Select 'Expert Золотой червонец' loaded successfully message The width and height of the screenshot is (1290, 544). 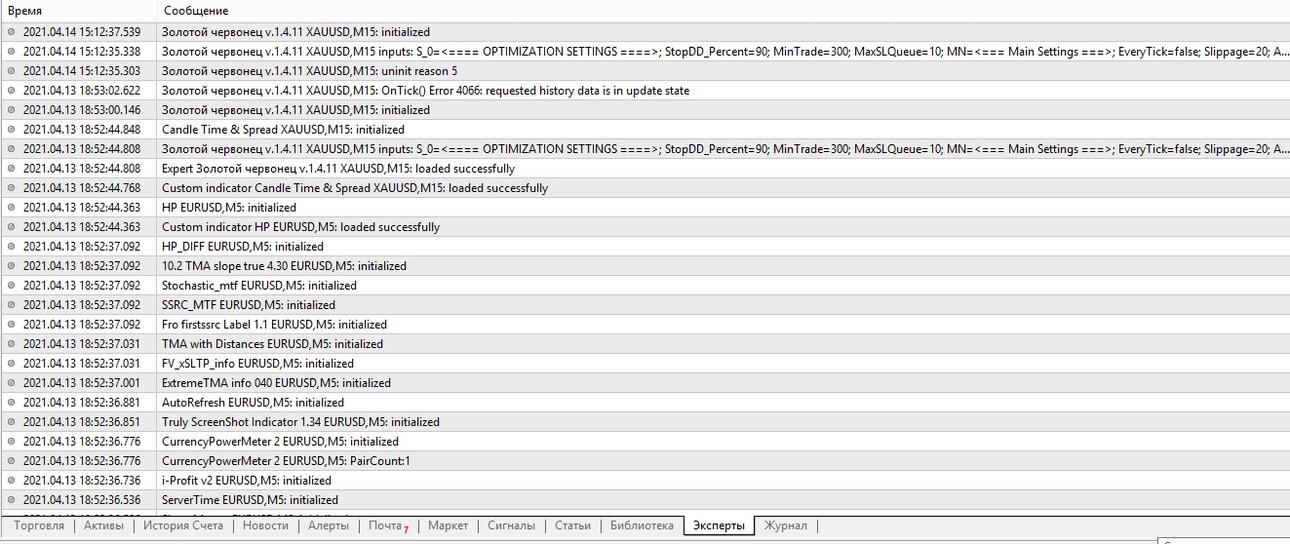(339, 168)
